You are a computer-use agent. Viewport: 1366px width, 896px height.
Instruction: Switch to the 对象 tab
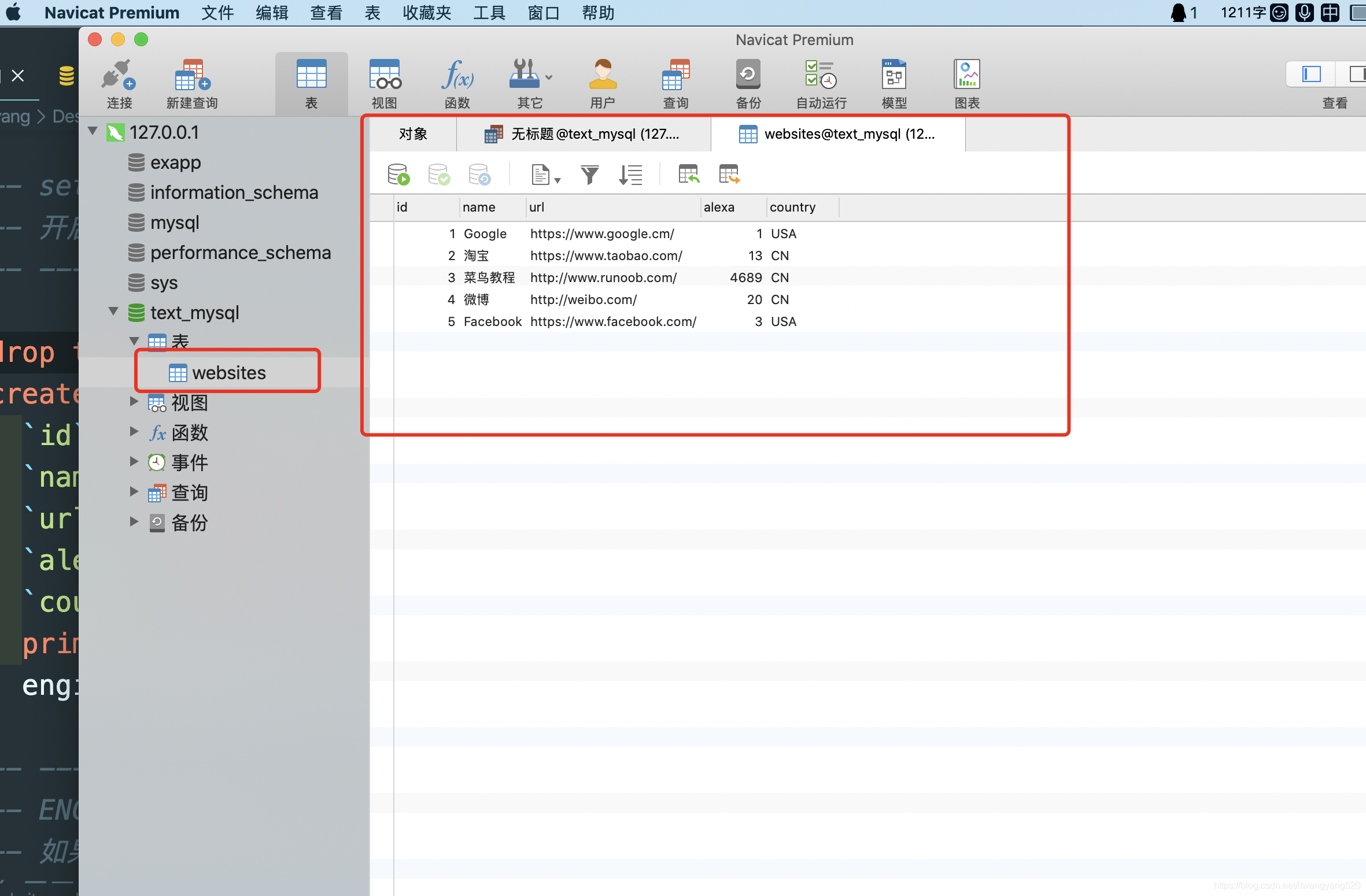coord(413,134)
